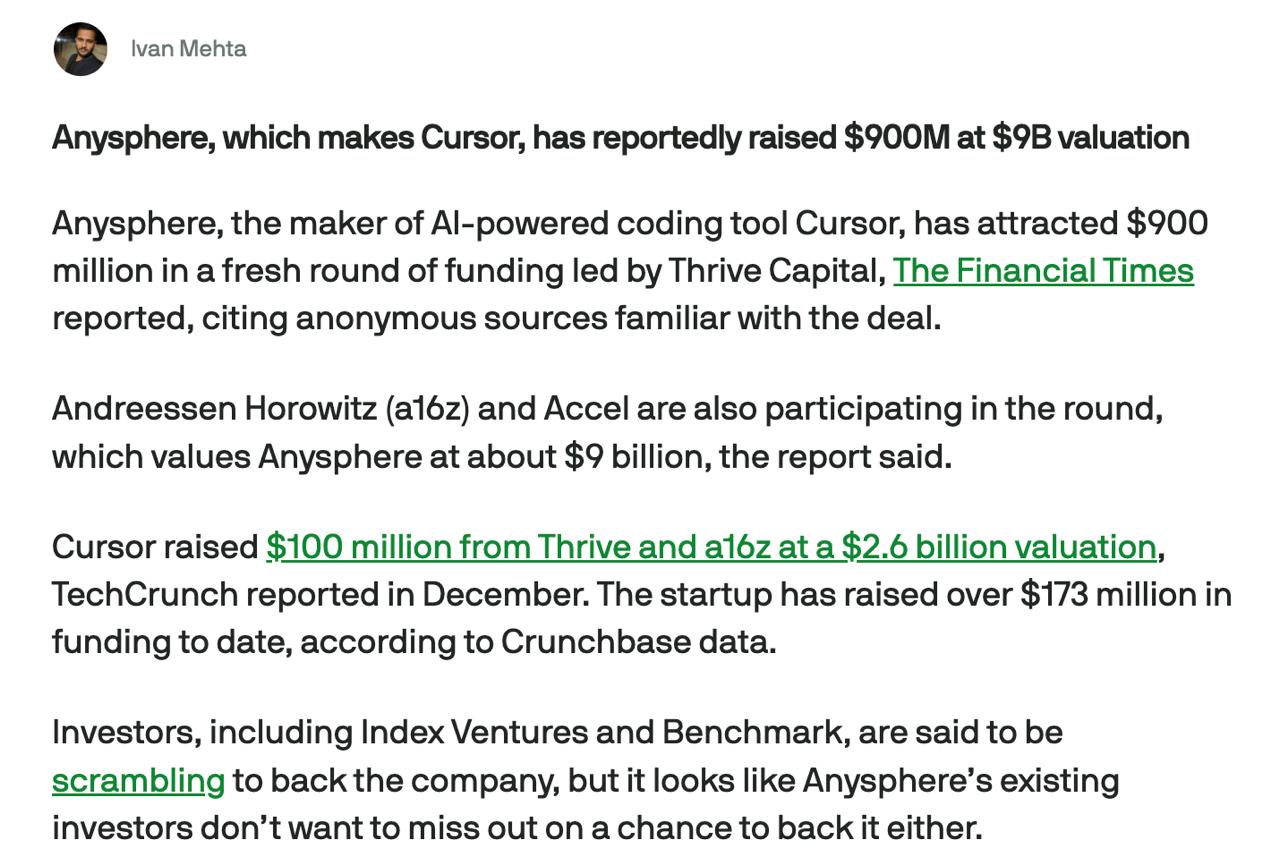Click $900M in the headline
This screenshot has height=866, width=1280.
pyautogui.click(x=896, y=137)
